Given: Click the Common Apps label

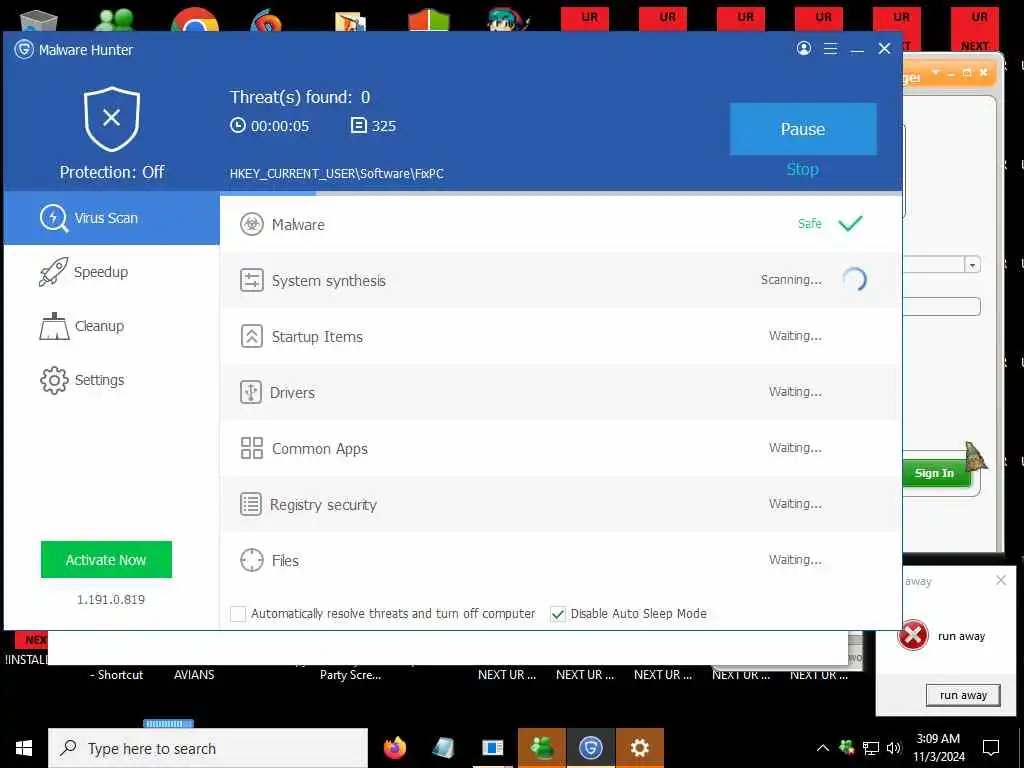Looking at the screenshot, I should [x=320, y=449].
